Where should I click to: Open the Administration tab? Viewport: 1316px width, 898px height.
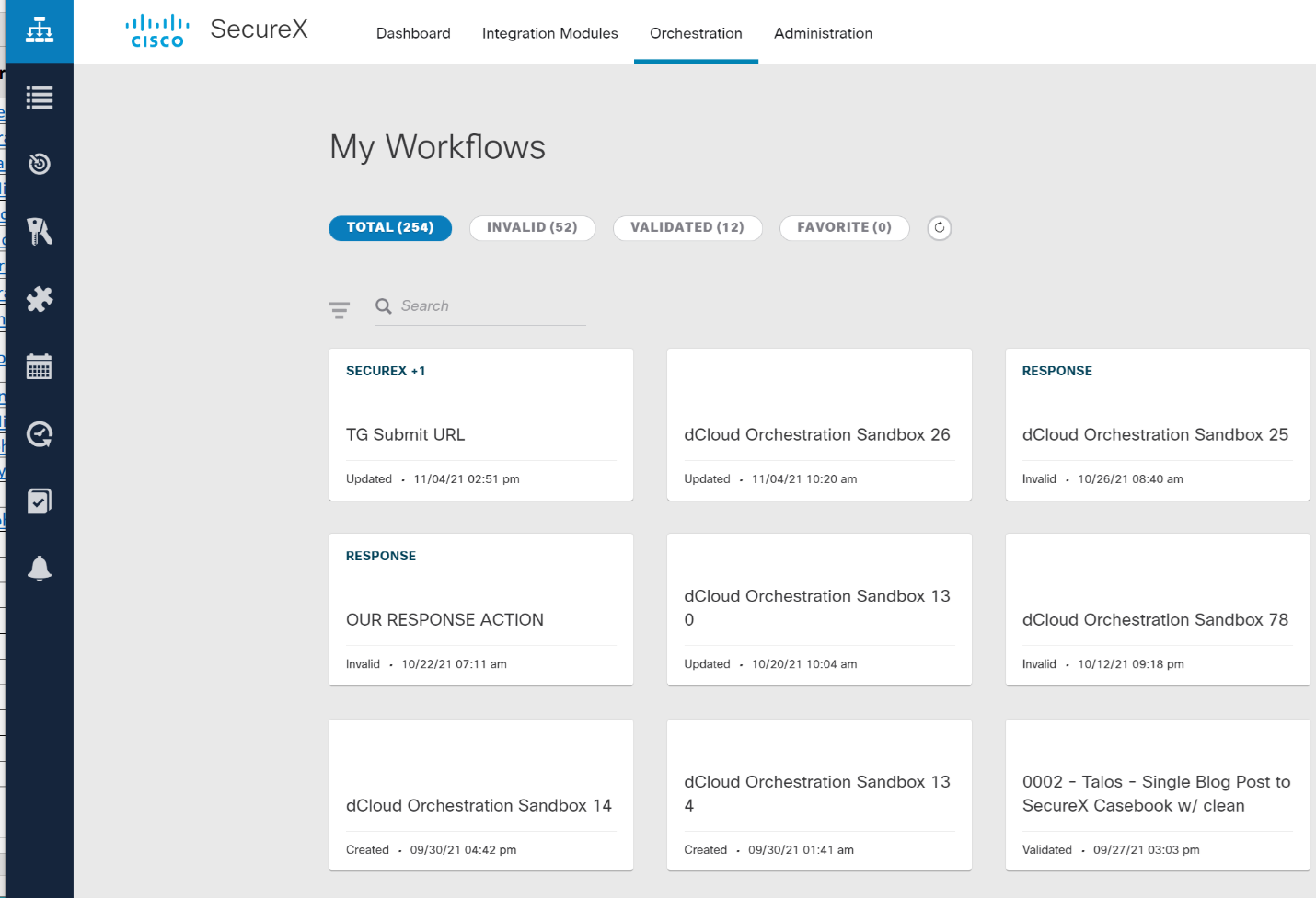pos(823,33)
